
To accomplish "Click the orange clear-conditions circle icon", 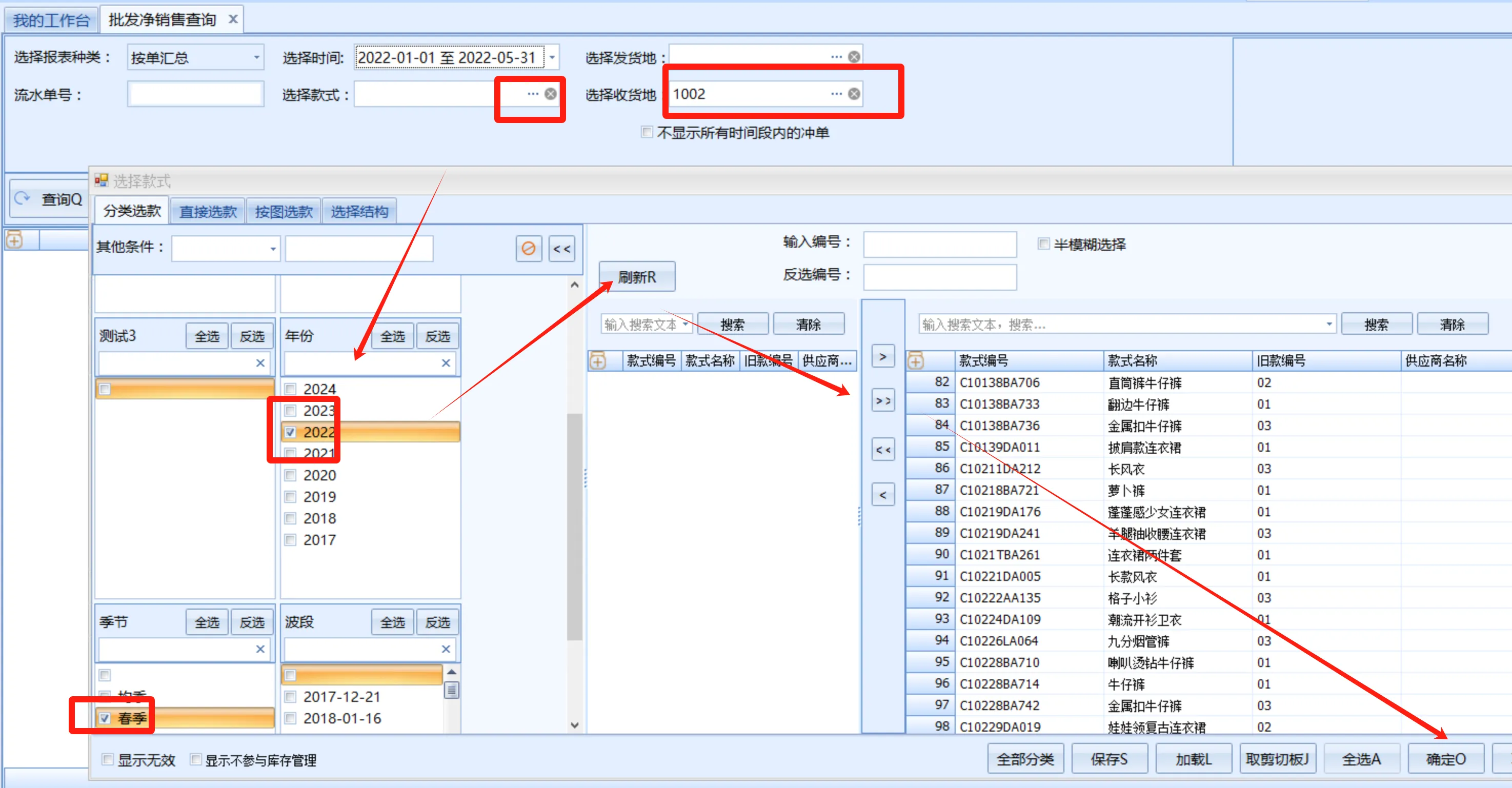I will pos(528,248).
